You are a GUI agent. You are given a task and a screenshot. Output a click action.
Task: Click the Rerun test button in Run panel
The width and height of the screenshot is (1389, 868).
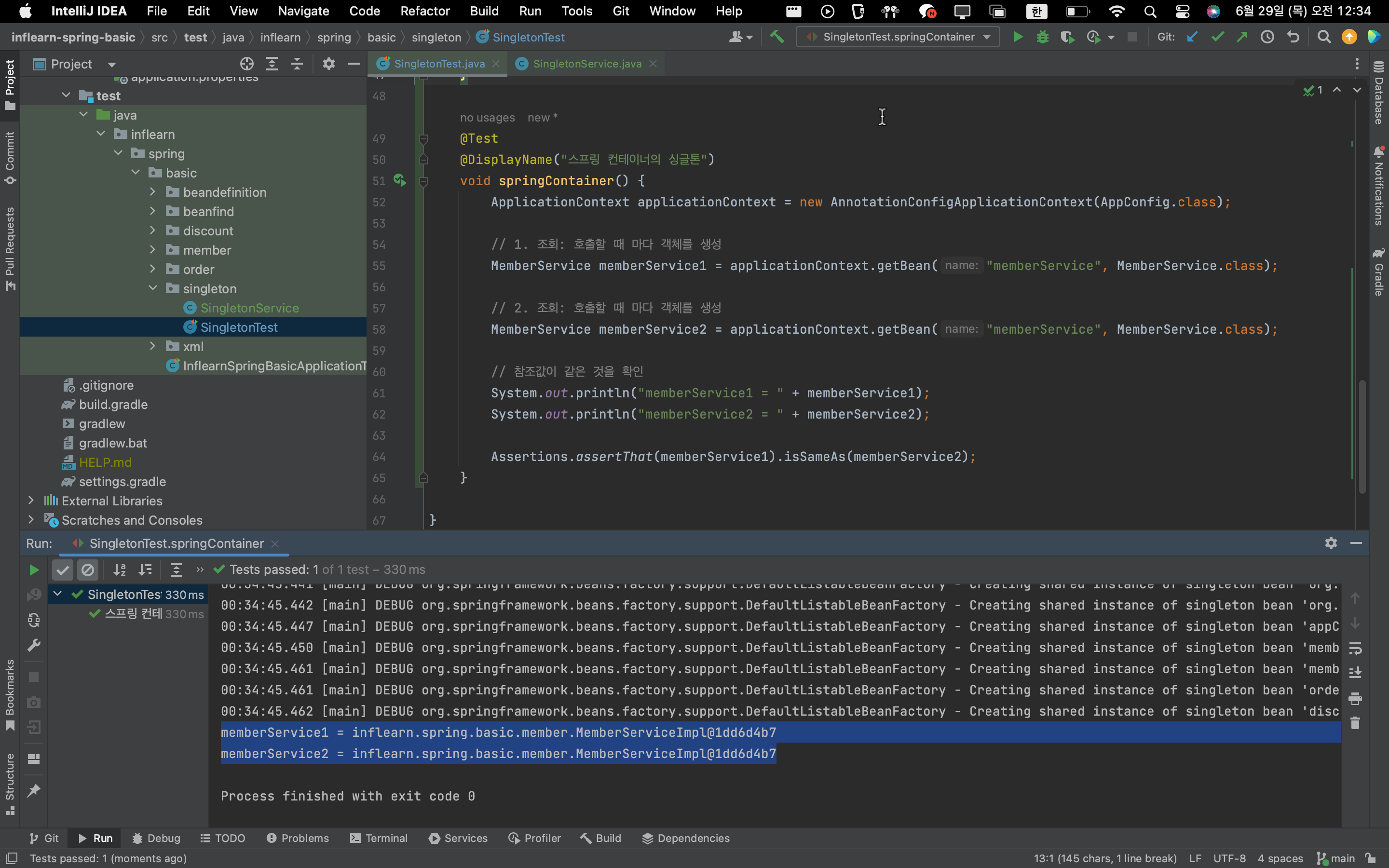click(x=34, y=570)
